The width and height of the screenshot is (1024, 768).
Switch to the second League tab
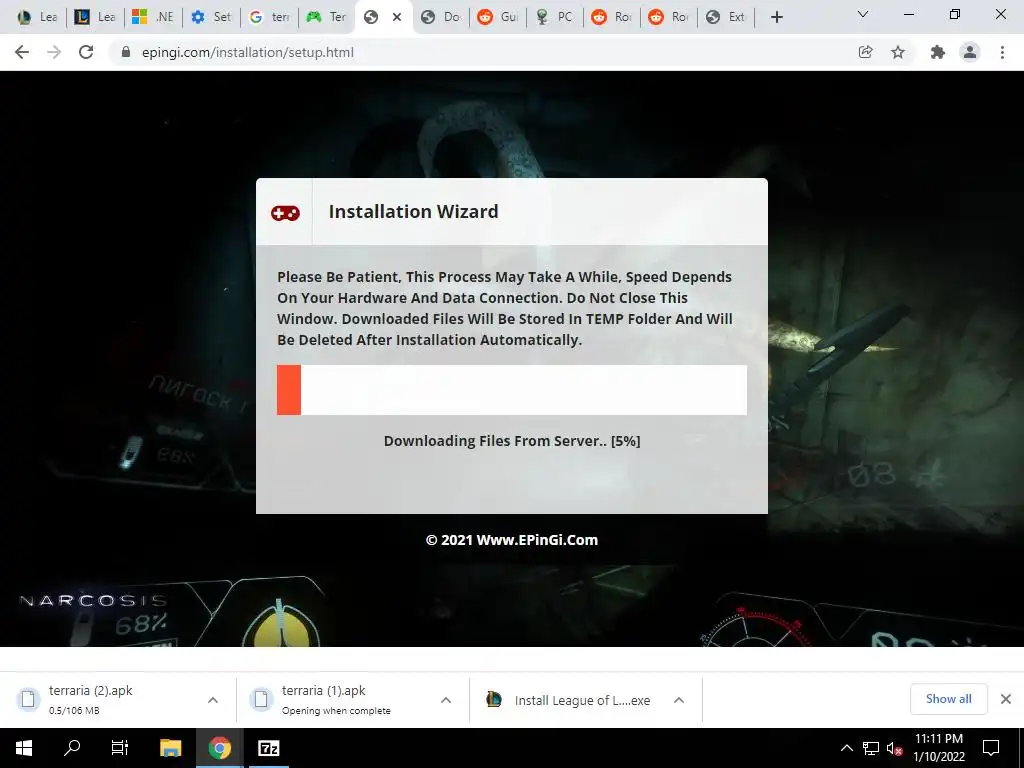95,17
